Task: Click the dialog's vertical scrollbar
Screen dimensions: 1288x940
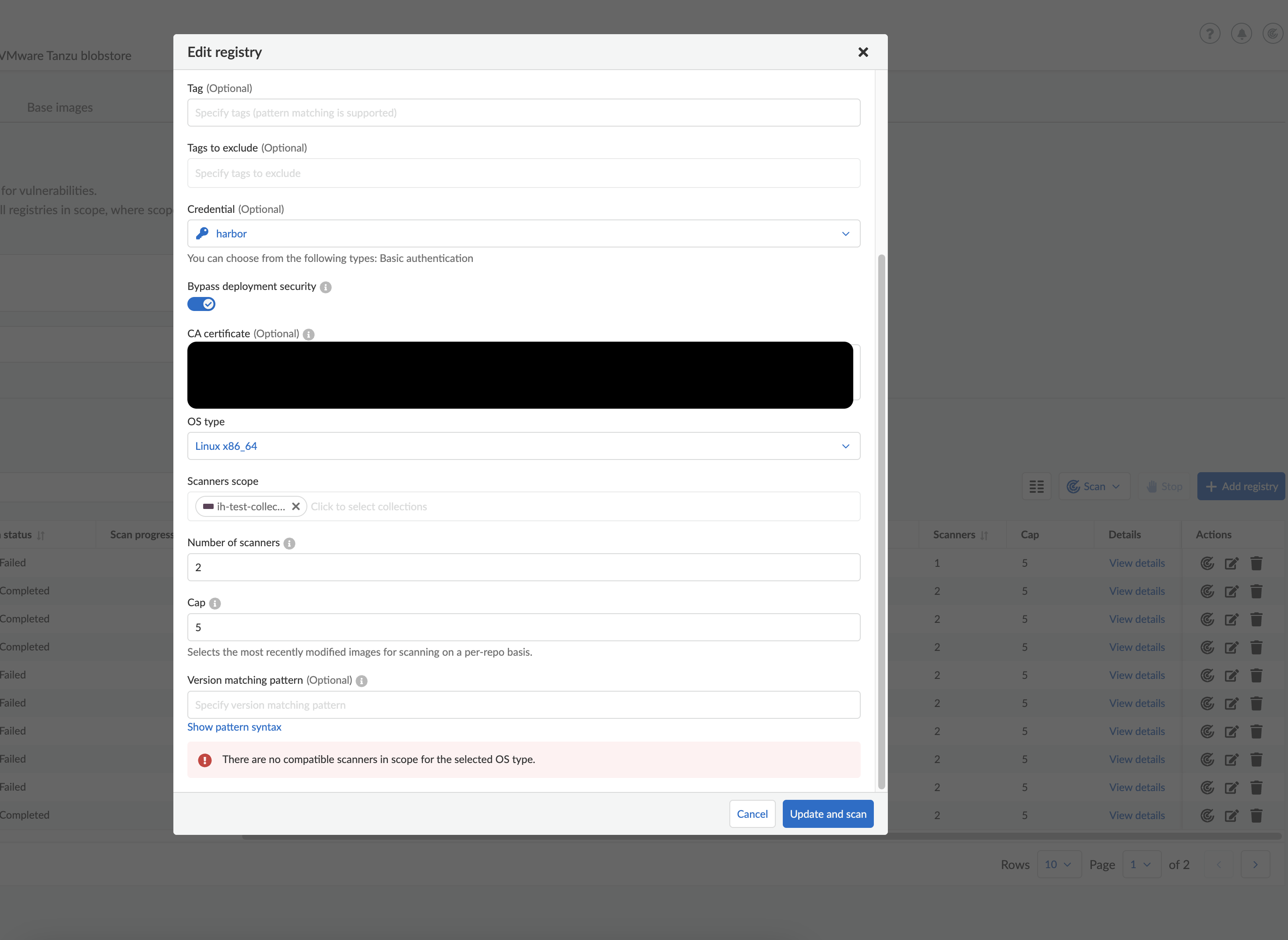Action: [x=881, y=521]
